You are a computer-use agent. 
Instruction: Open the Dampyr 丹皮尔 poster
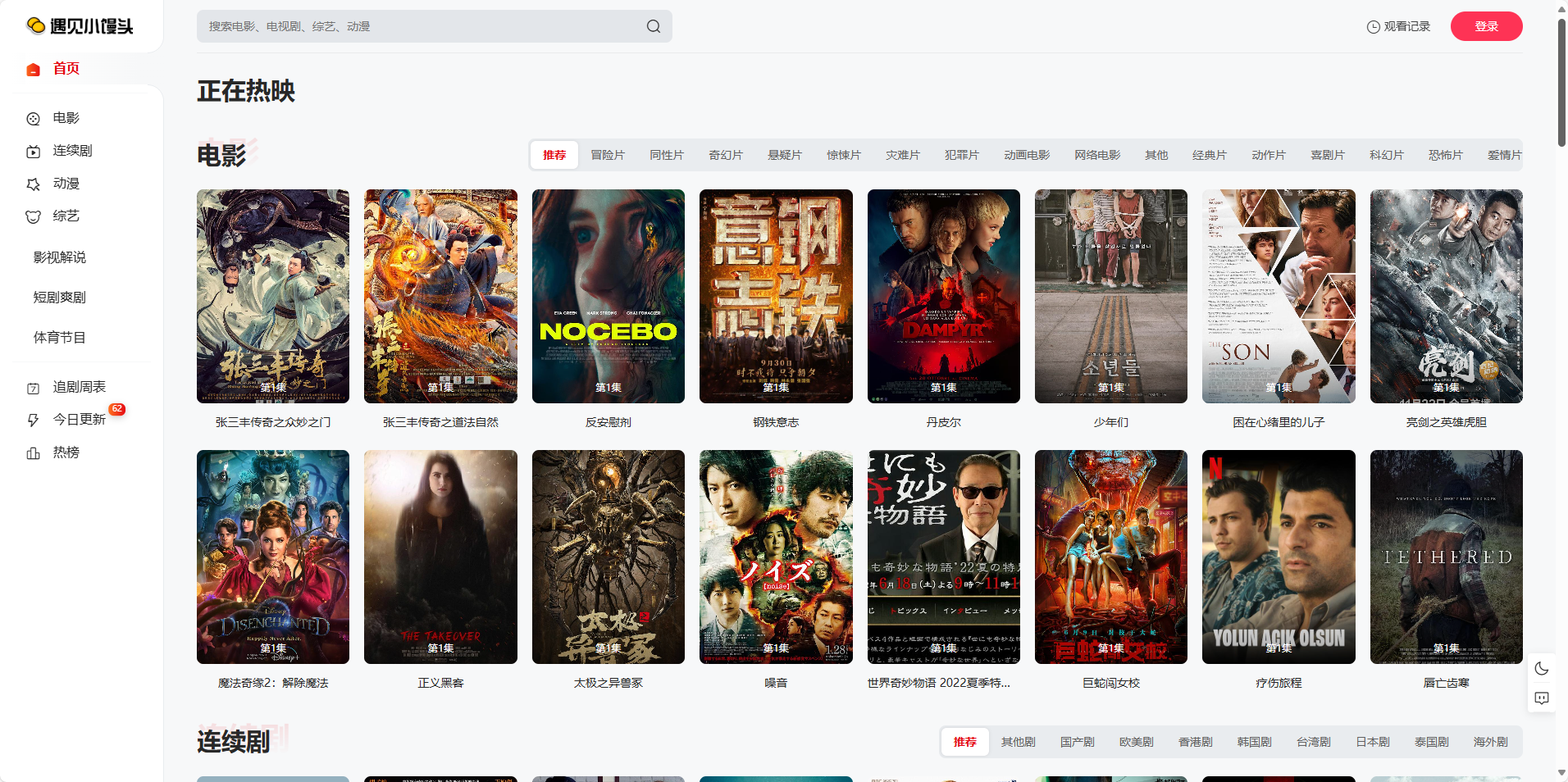pyautogui.click(x=944, y=296)
